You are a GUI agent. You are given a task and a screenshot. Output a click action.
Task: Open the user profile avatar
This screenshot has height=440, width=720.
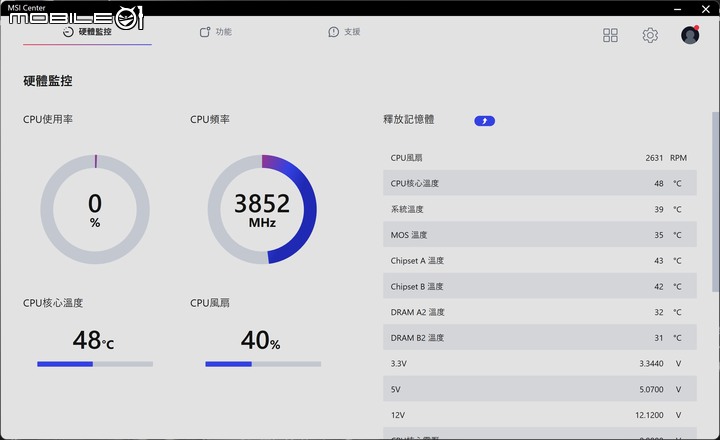click(690, 35)
